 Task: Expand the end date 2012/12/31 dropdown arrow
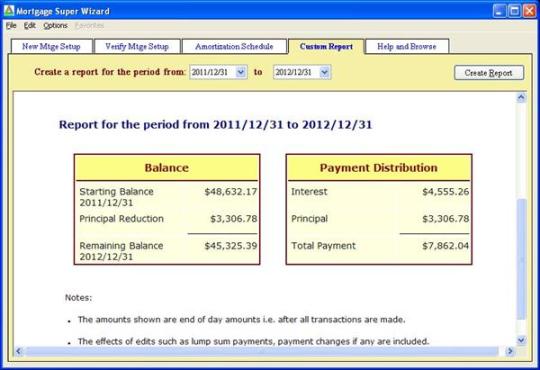tap(324, 72)
